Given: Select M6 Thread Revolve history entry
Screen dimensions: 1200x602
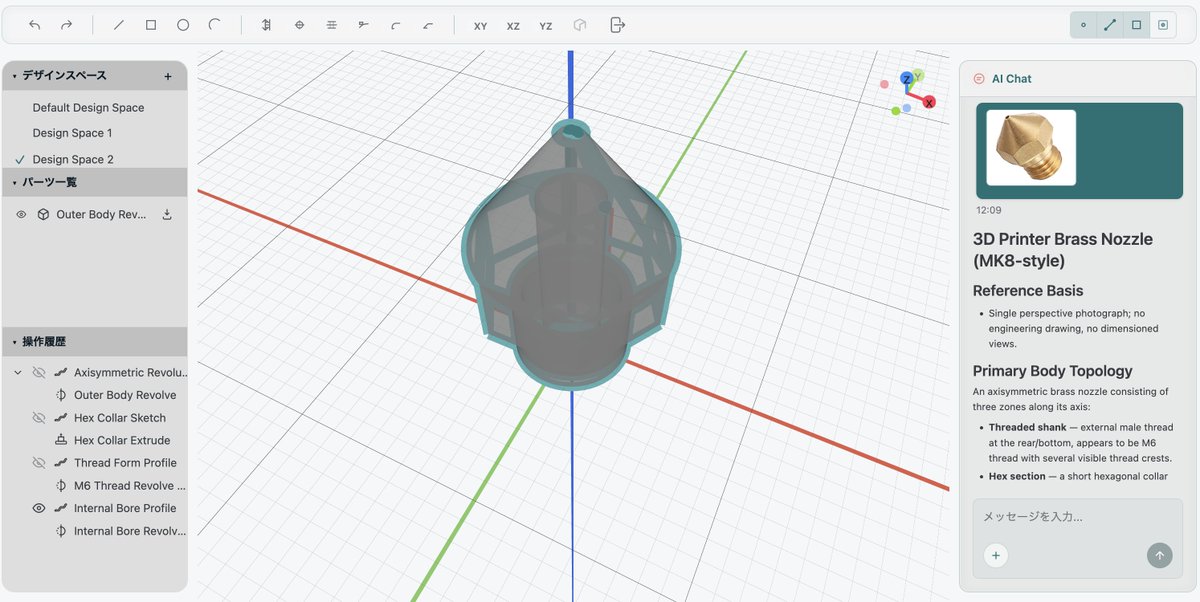Looking at the screenshot, I should [x=130, y=486].
